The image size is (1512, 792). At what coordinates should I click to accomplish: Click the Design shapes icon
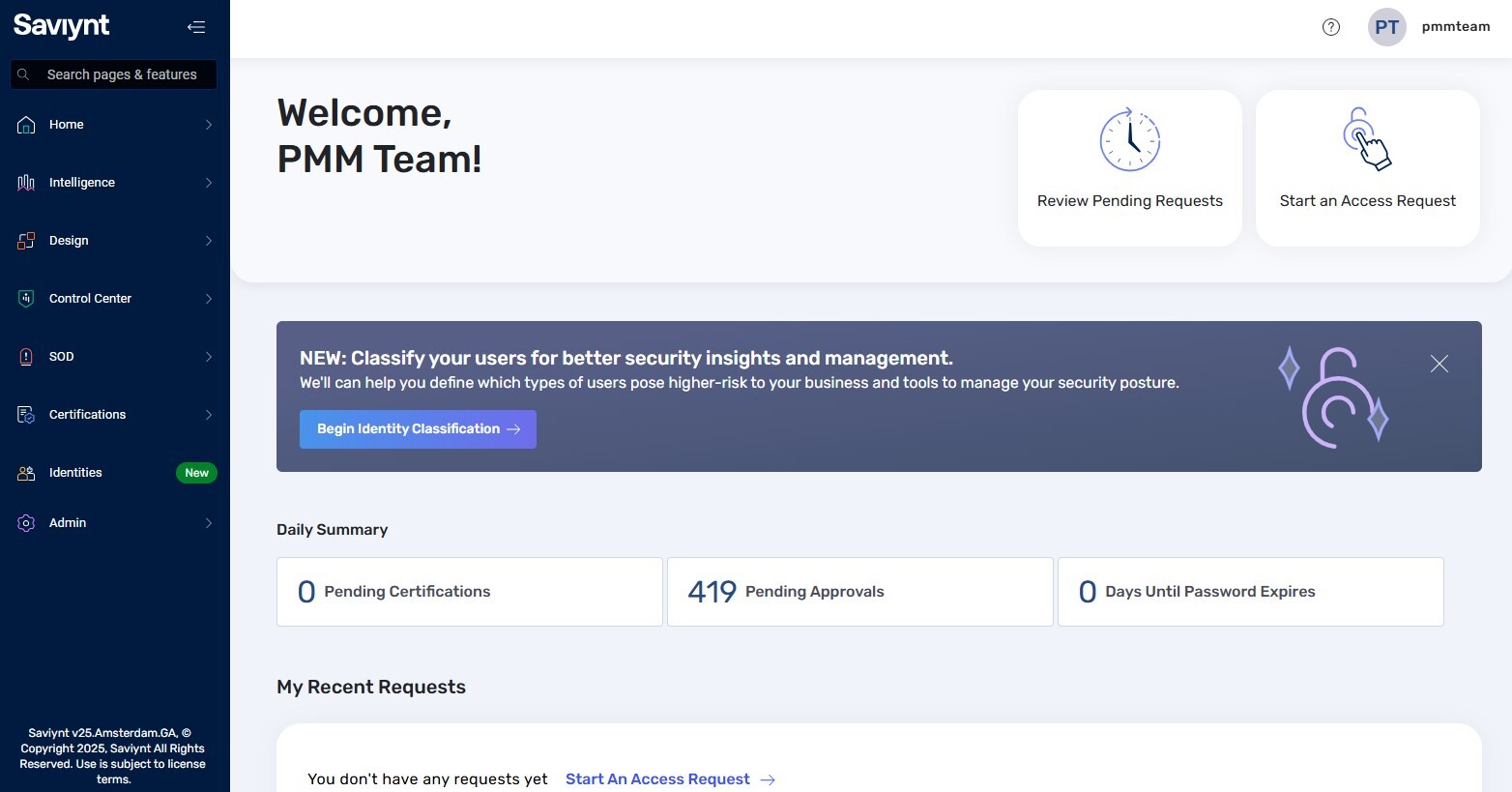click(26, 241)
